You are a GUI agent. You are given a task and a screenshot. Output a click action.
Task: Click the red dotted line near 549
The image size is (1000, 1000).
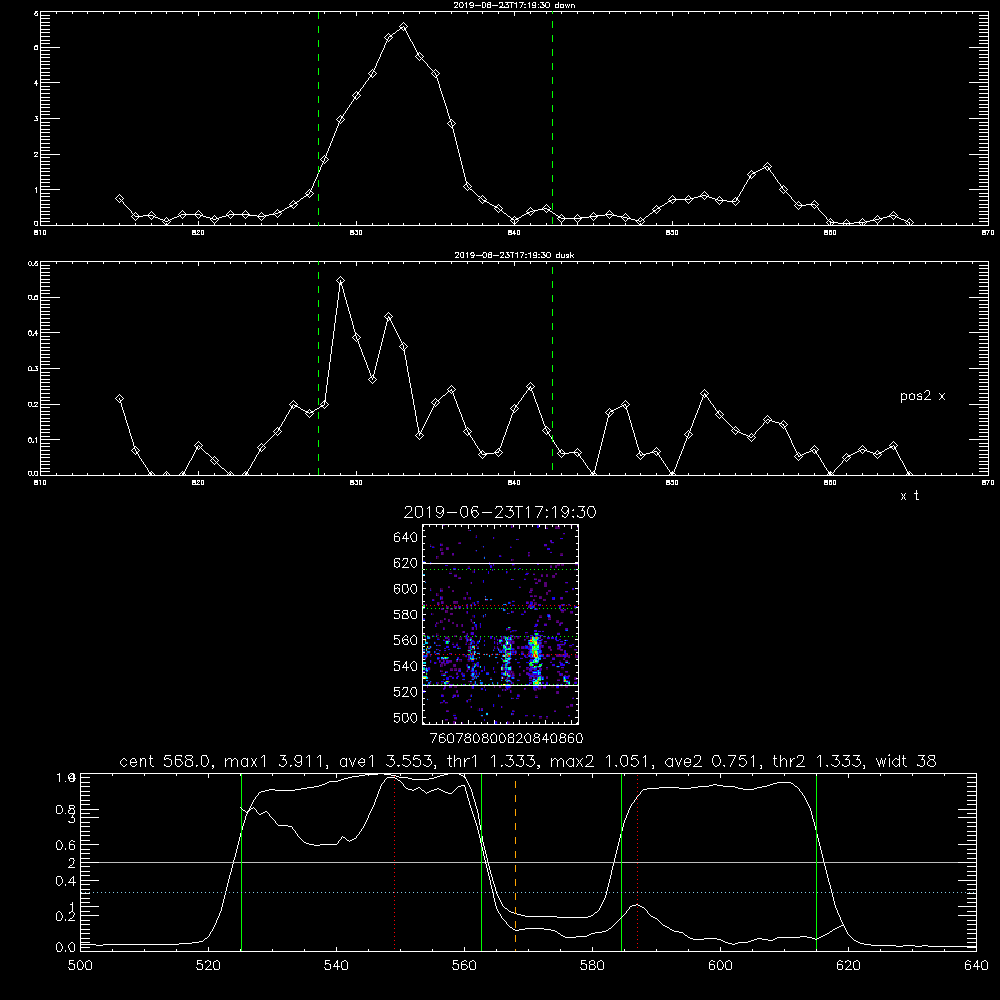point(395,862)
